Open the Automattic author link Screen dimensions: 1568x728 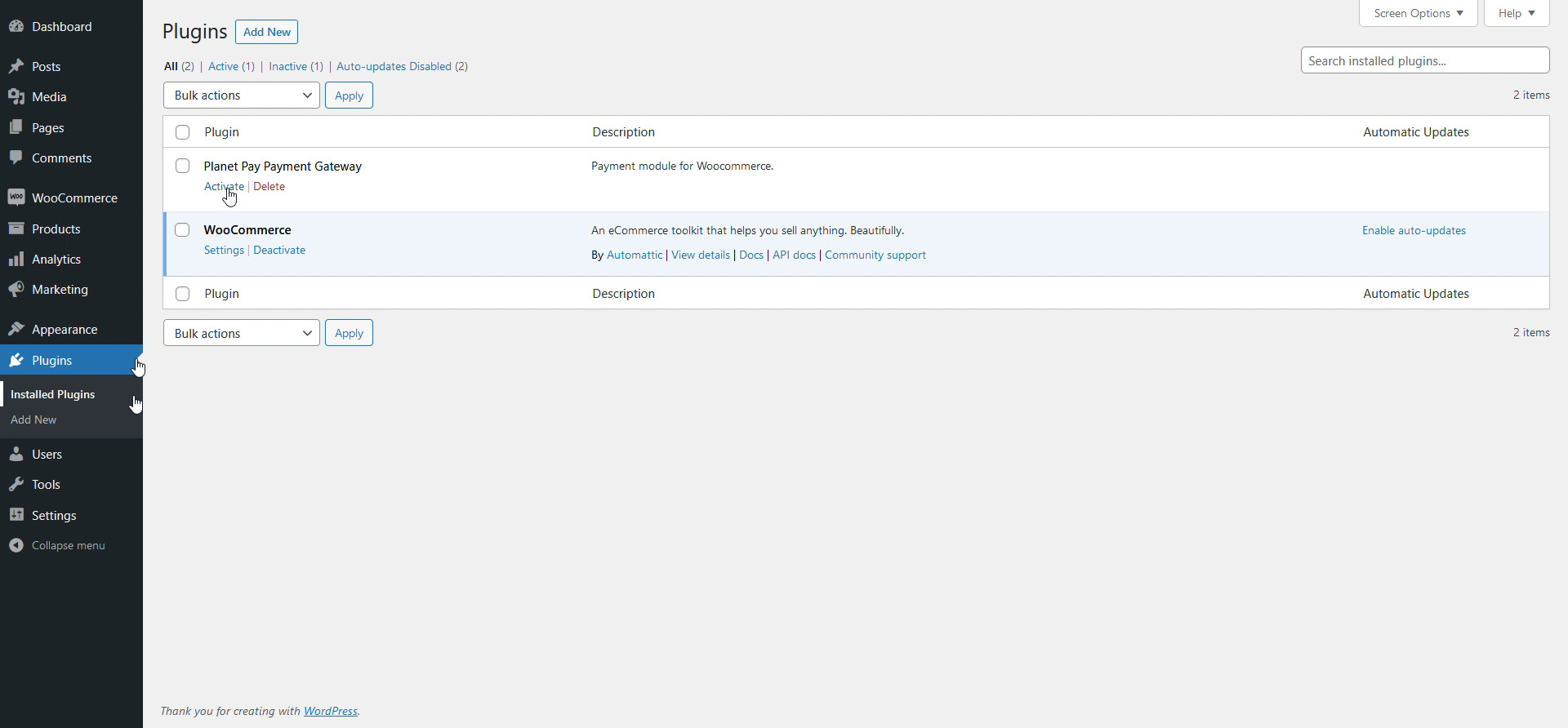click(x=635, y=255)
